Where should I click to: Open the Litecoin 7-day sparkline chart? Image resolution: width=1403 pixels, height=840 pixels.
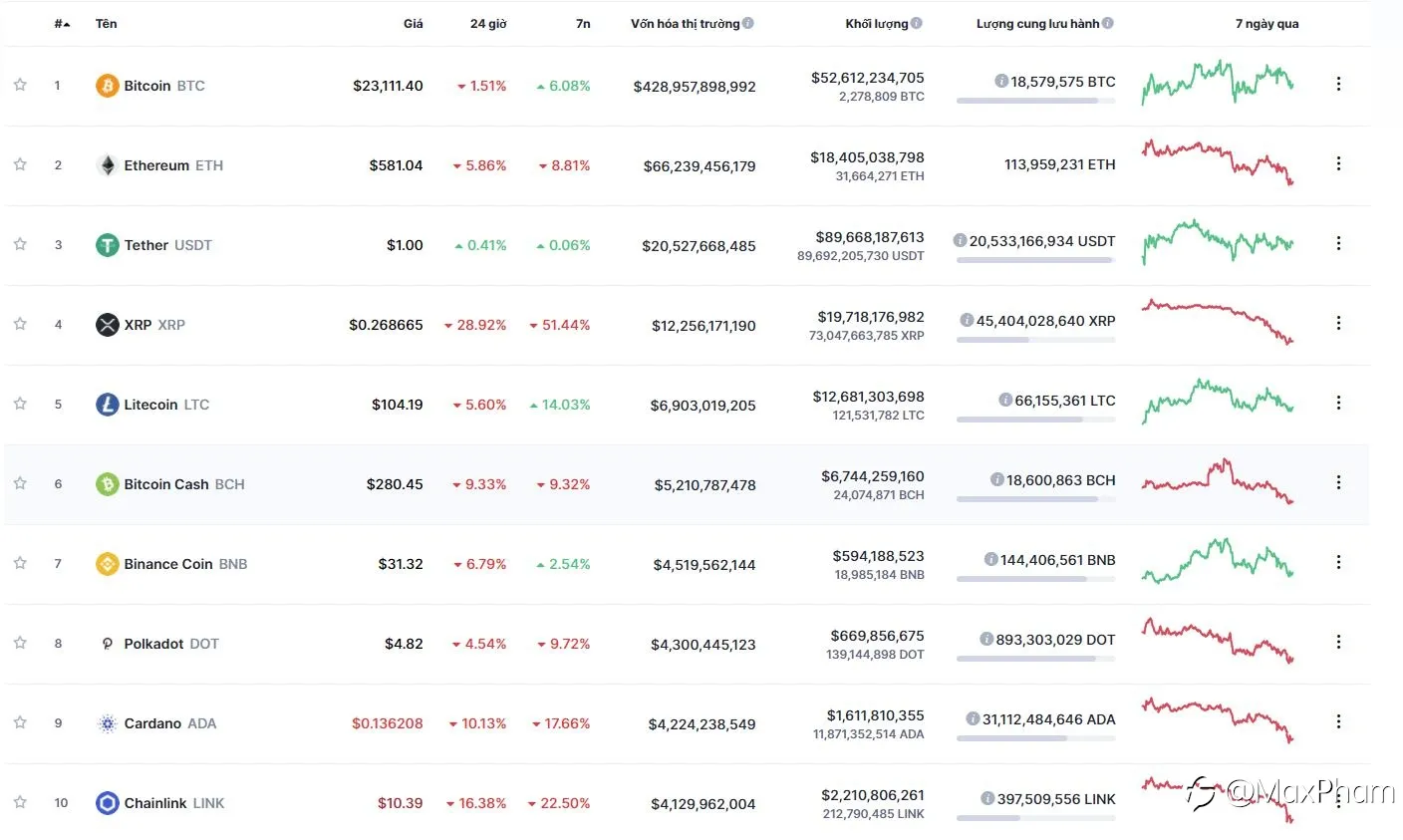point(1217,401)
